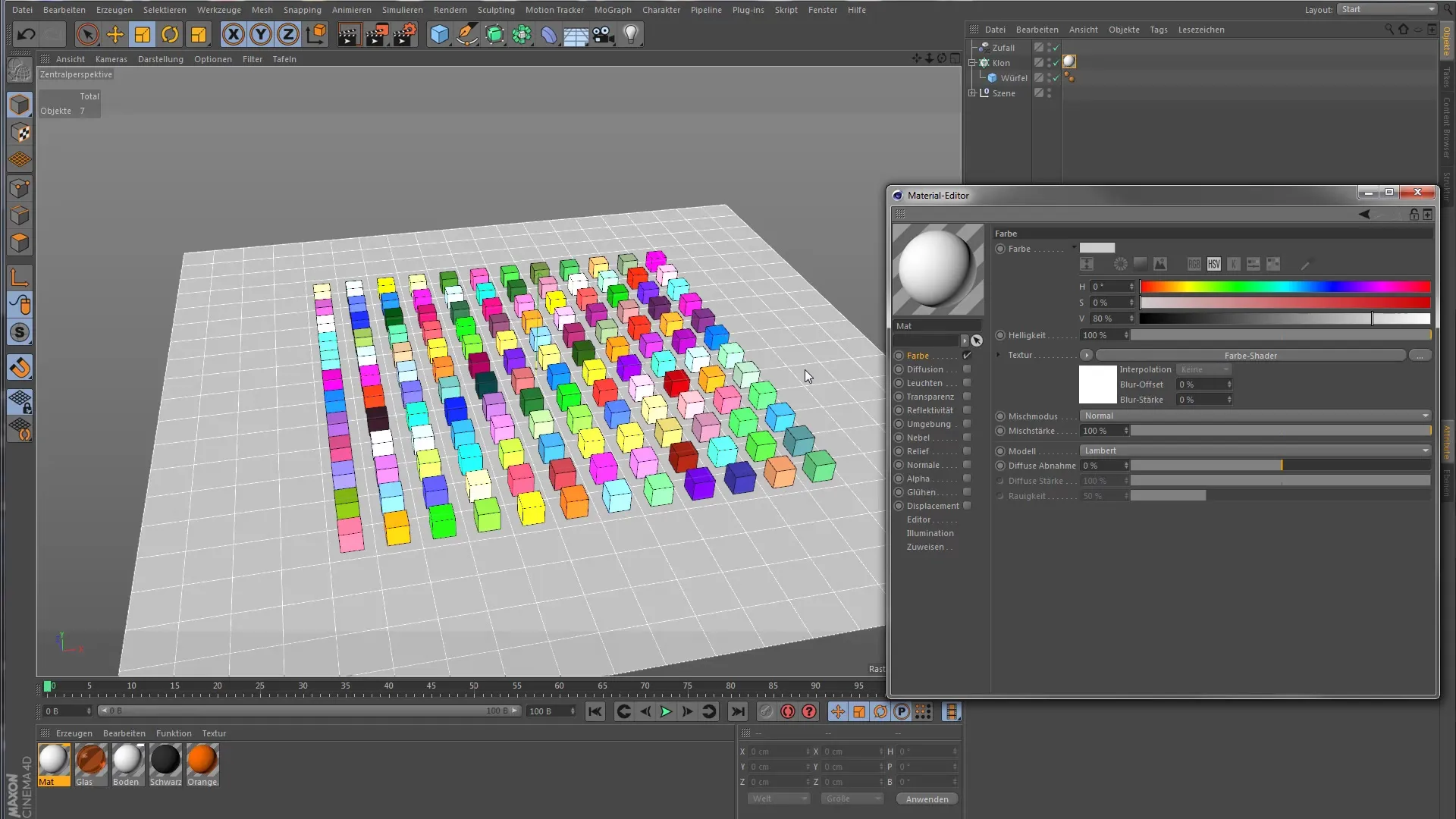Viewport: 1456px width, 819px height.
Task: Jump to the animation start
Action: [595, 711]
